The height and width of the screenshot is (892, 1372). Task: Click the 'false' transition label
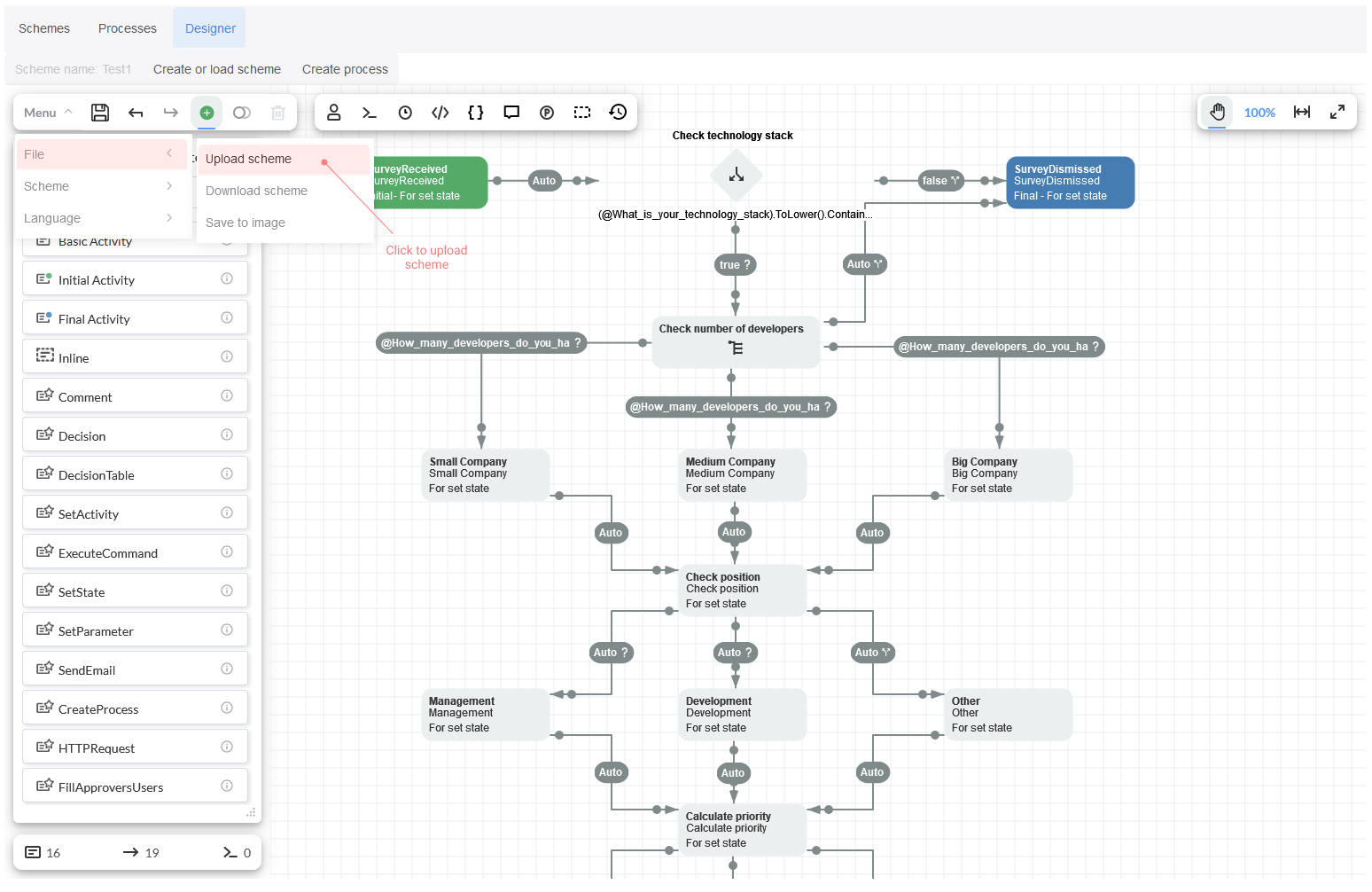pos(941,181)
